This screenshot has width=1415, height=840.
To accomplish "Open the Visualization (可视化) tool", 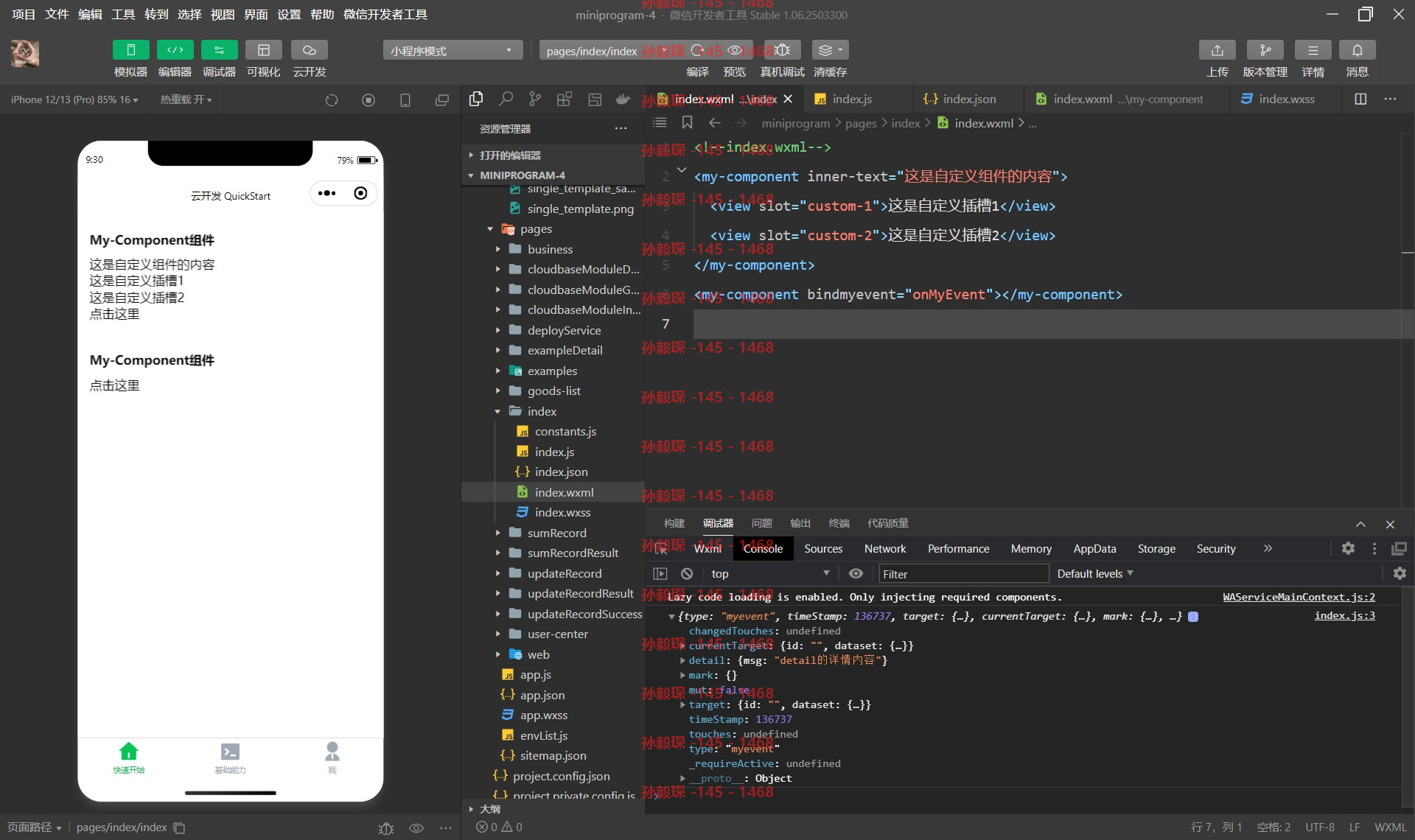I will [263, 50].
